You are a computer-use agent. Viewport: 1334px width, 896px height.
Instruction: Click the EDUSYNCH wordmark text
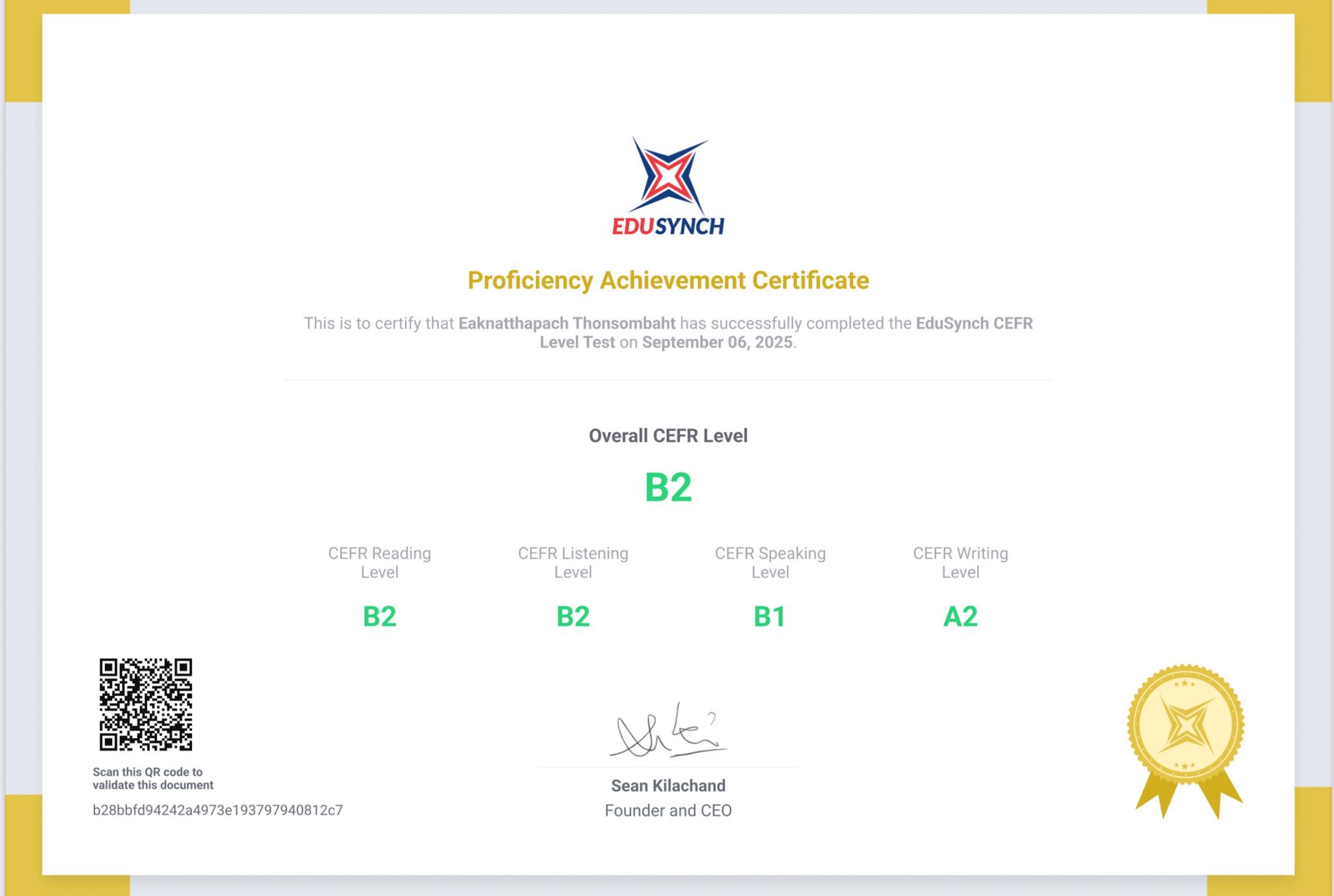point(668,227)
